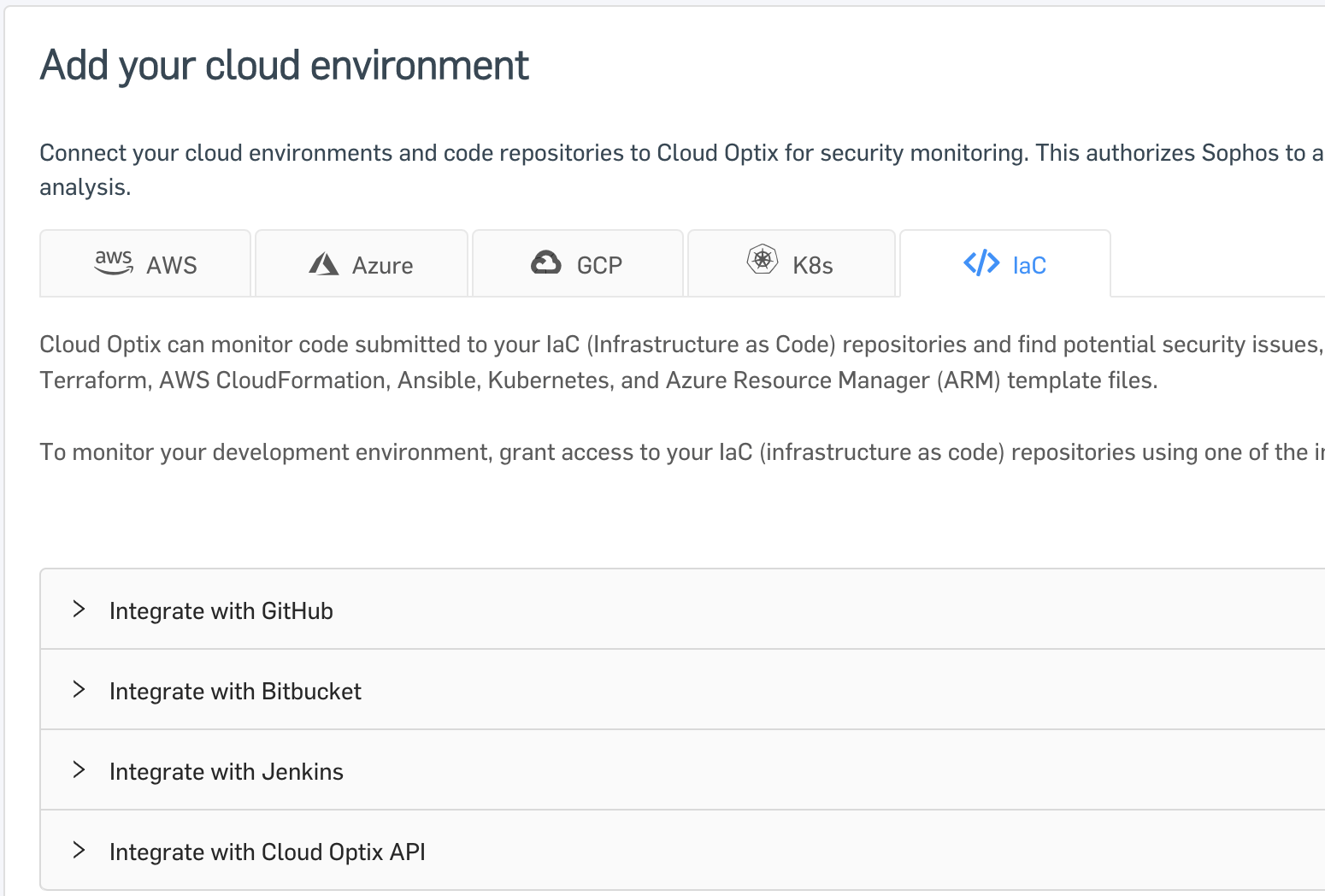Click the Azure triangle logo icon
This screenshot has width=1325, height=896.
[326, 263]
